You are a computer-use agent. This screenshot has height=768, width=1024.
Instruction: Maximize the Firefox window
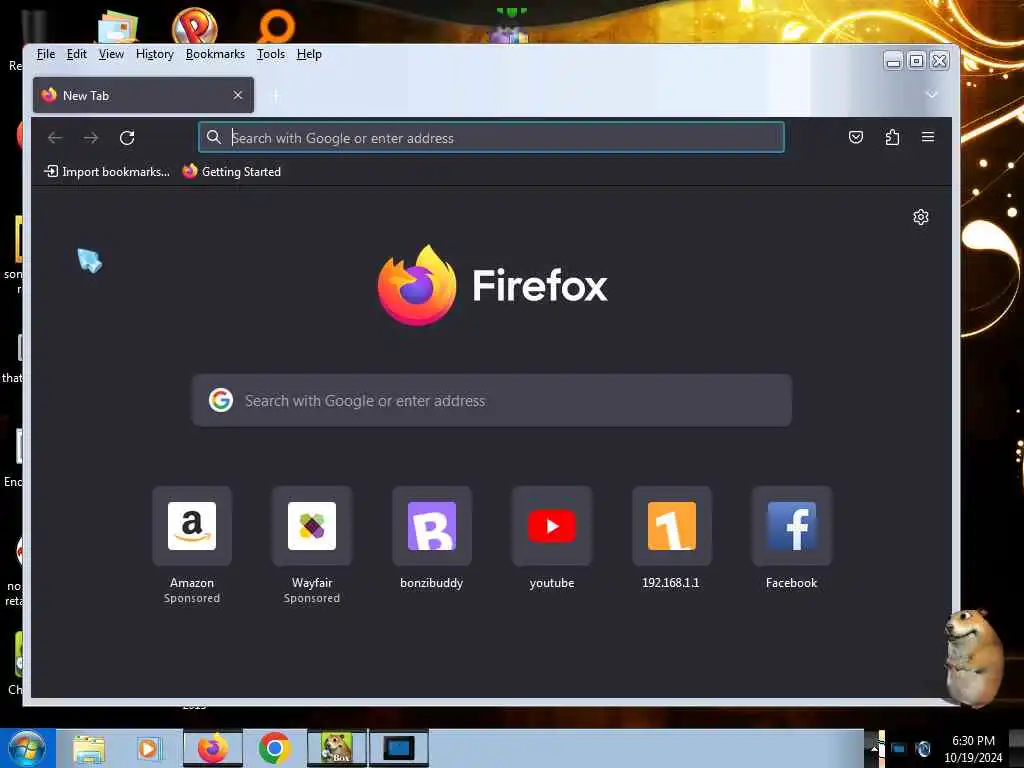tap(916, 61)
